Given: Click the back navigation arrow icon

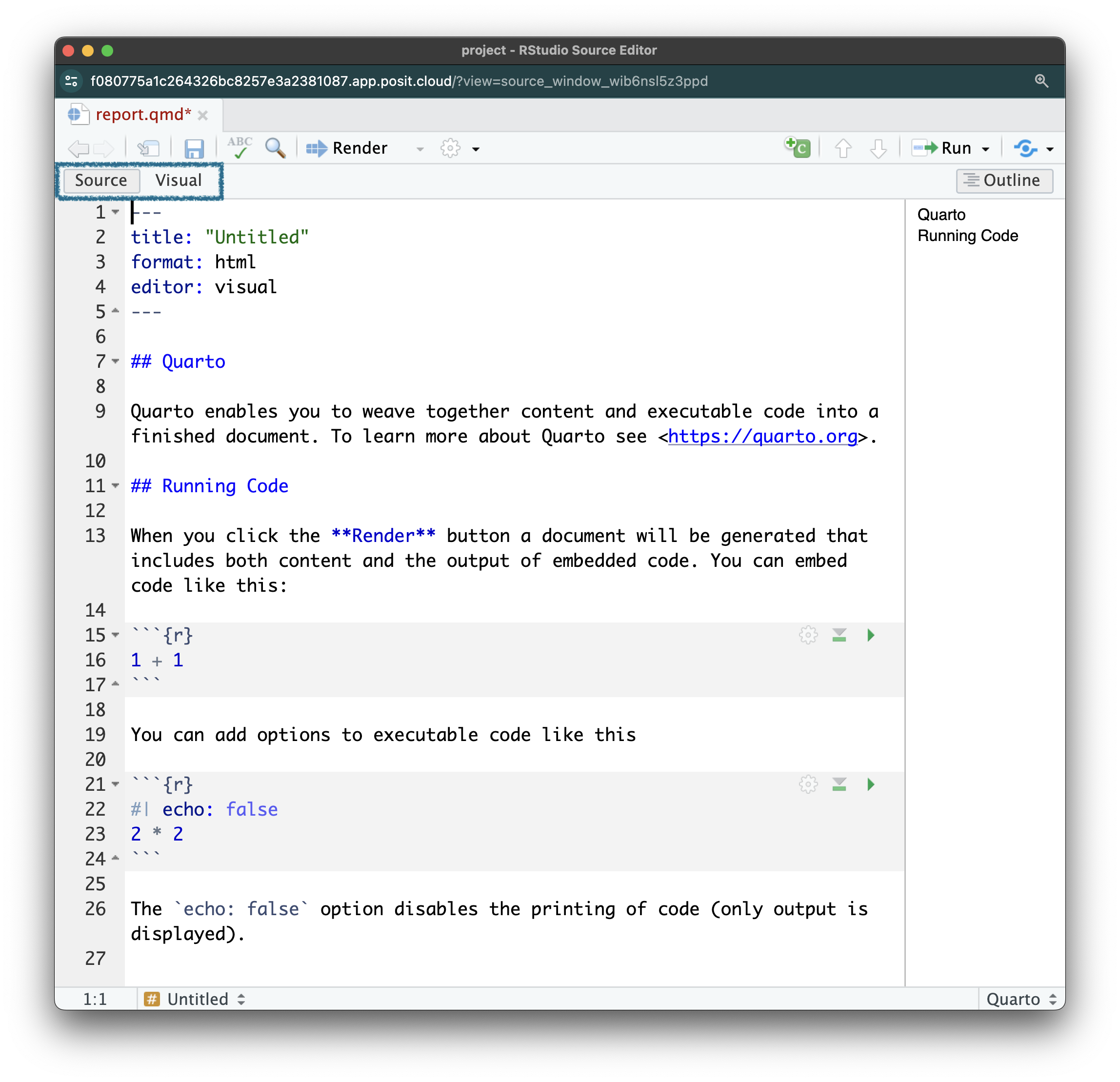Looking at the screenshot, I should (x=78, y=149).
